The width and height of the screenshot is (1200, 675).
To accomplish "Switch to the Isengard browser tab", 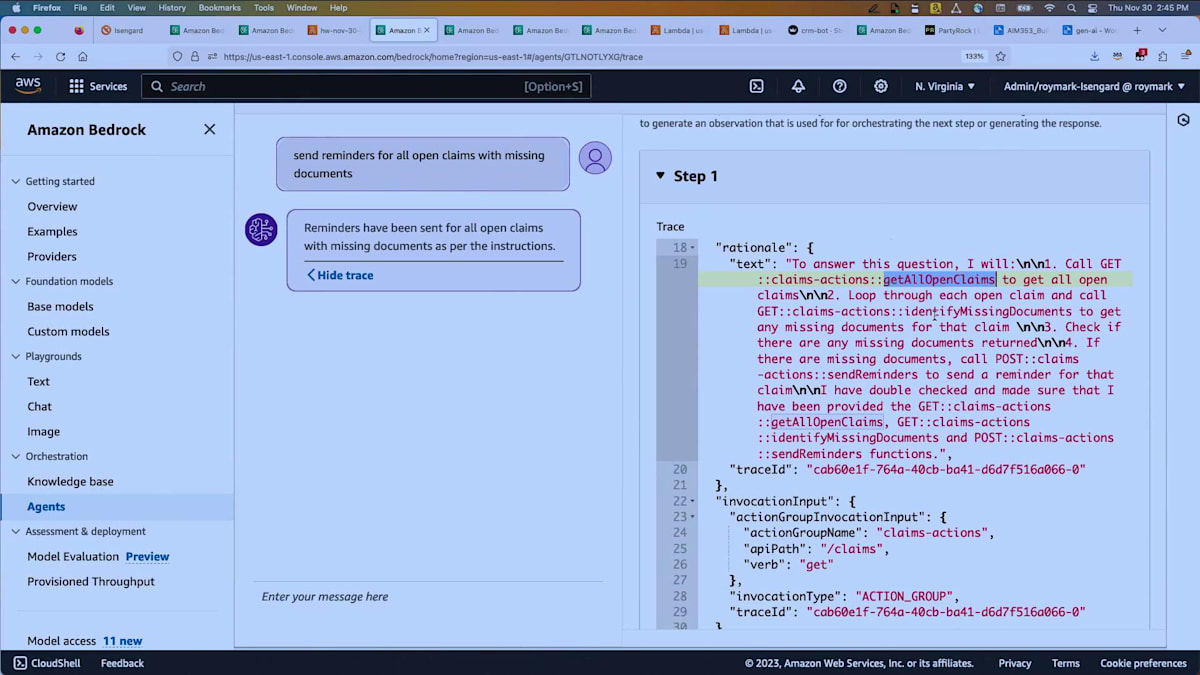I will coord(129,30).
